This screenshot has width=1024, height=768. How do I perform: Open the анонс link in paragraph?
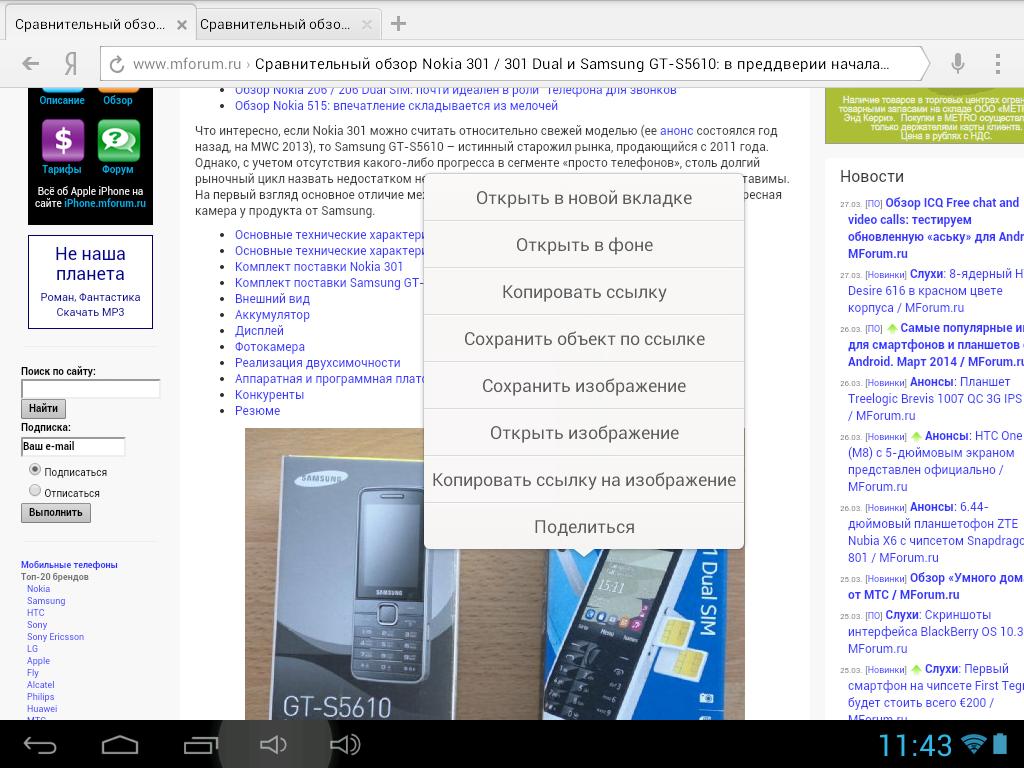677,131
